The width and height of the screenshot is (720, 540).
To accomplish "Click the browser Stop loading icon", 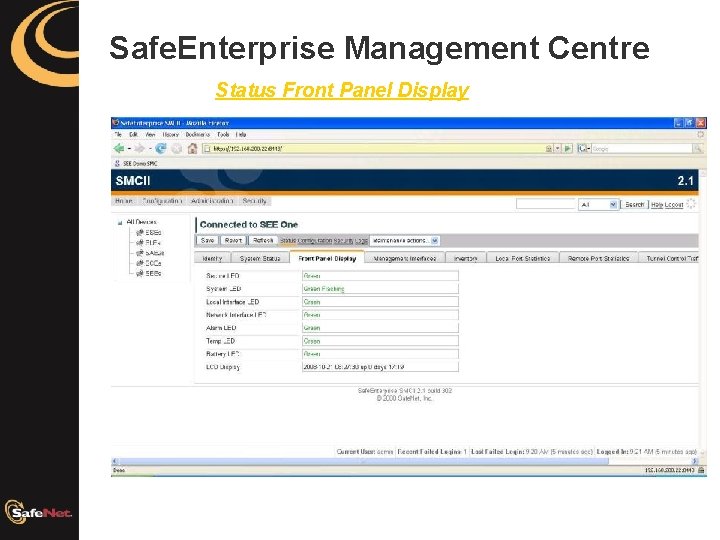I will pos(176,148).
